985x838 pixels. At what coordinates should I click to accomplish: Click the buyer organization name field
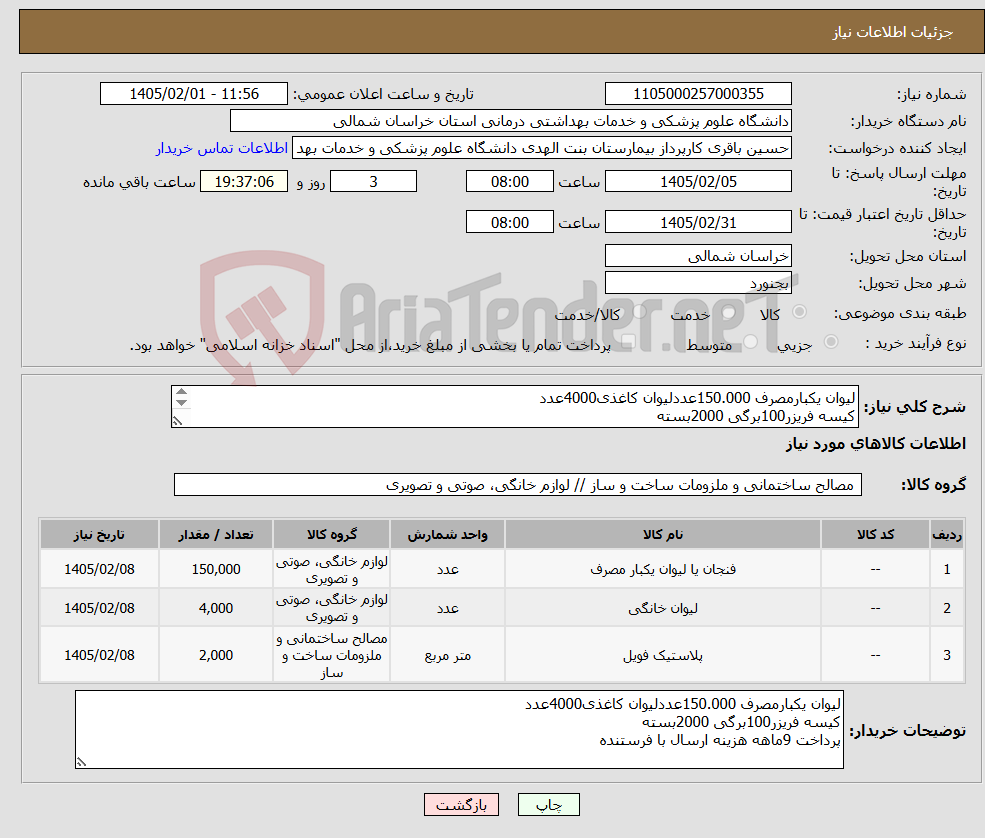510,121
